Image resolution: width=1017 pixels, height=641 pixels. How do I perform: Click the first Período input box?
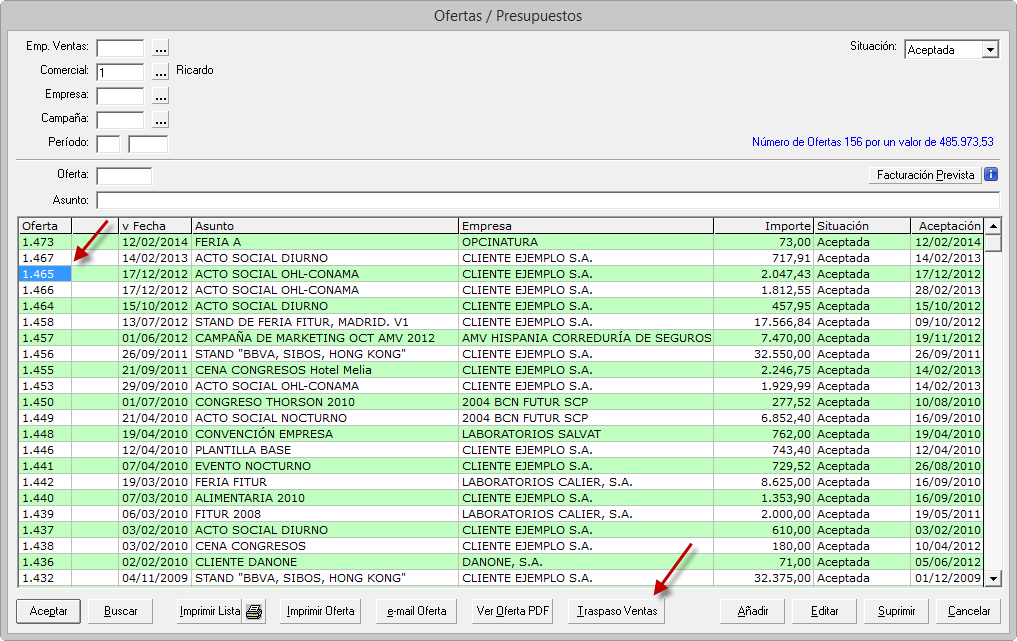pos(108,144)
